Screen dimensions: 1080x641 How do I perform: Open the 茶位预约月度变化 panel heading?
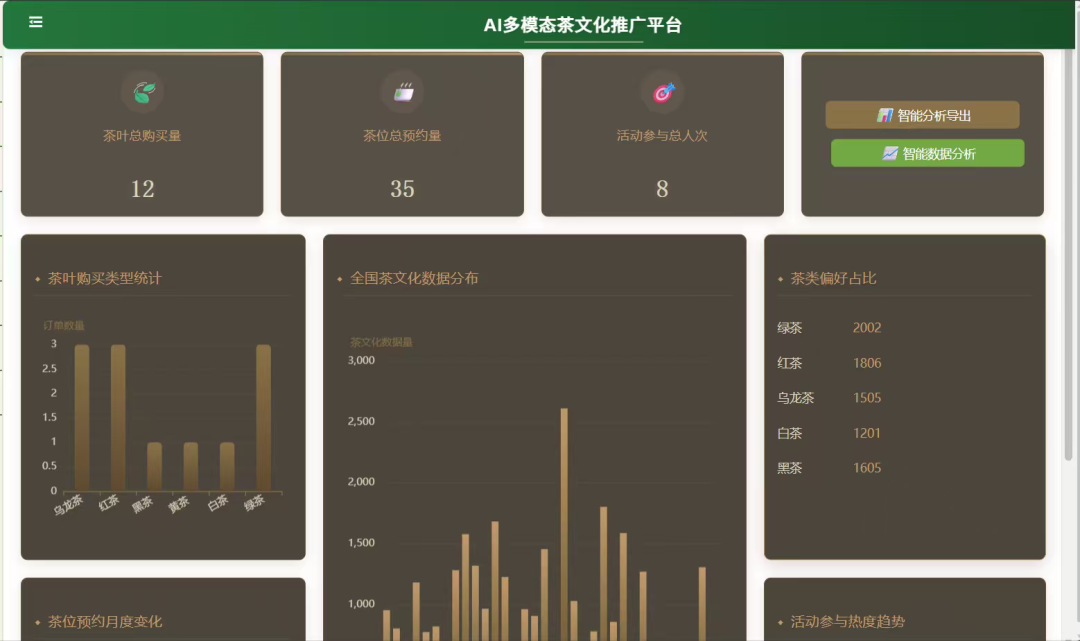pos(105,622)
